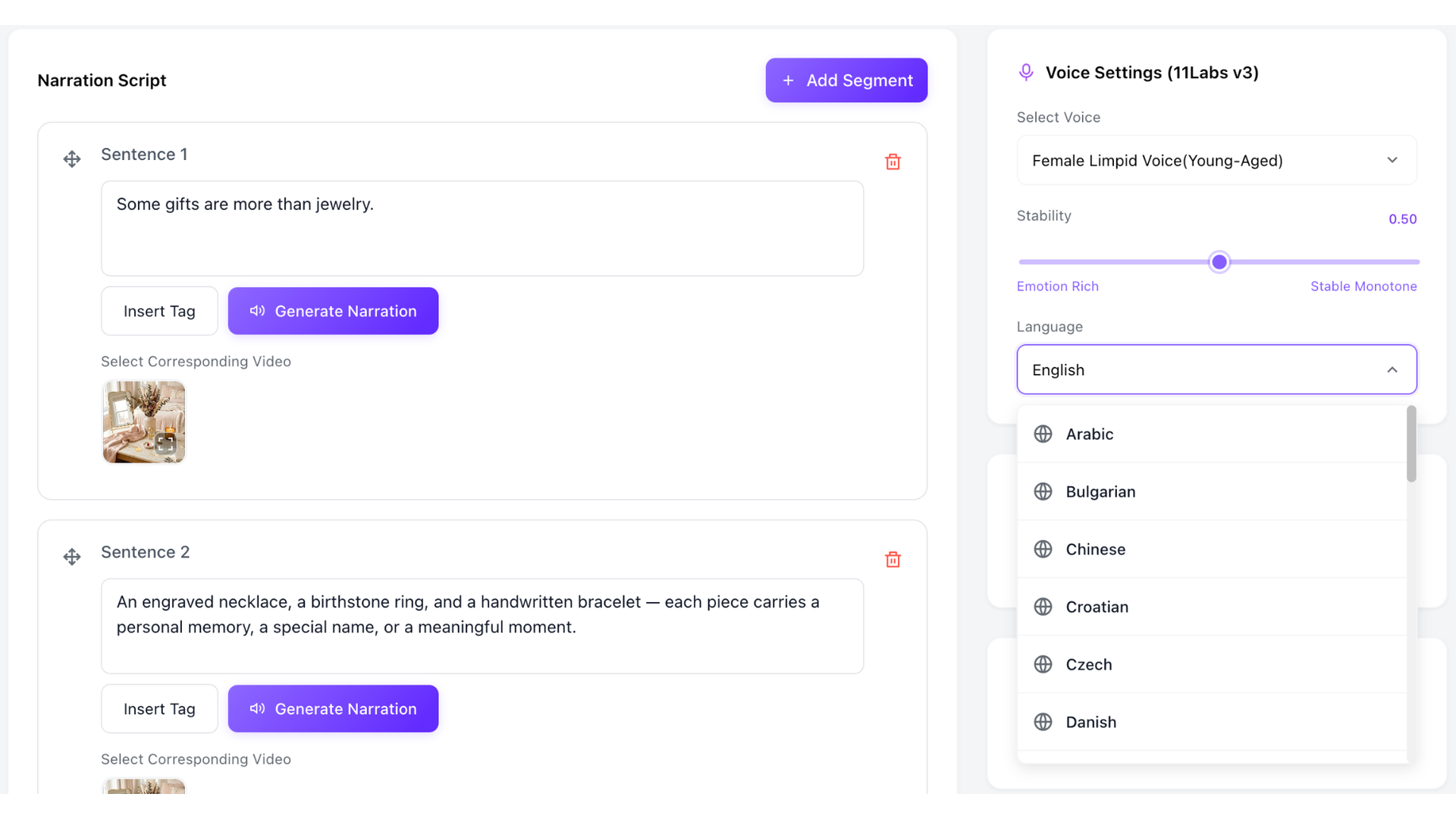Delete Sentence 1 with the trash icon
This screenshot has height=819, width=1456.
893,162
